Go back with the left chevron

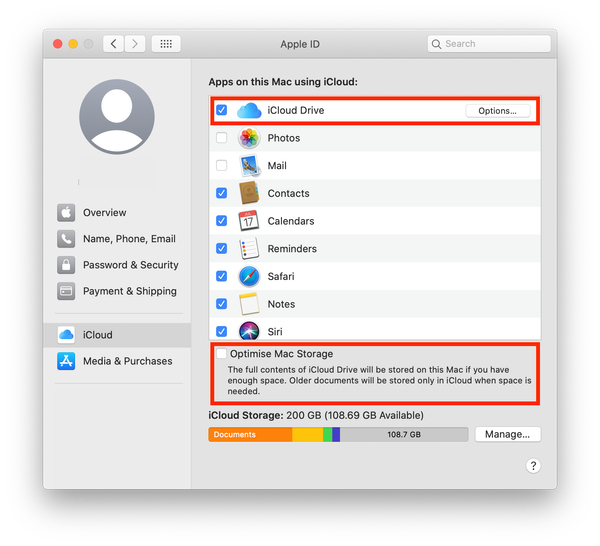point(113,44)
